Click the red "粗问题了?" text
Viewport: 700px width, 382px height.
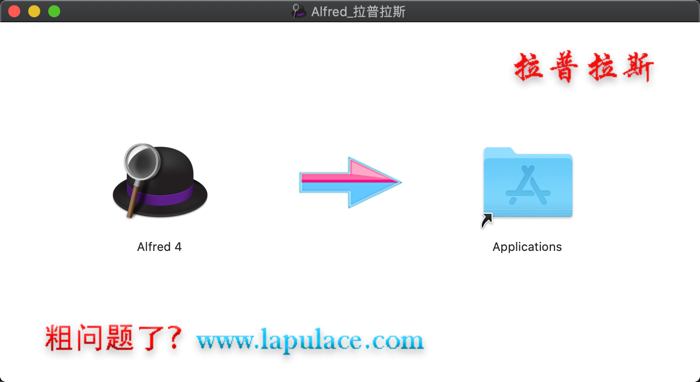coord(114,337)
